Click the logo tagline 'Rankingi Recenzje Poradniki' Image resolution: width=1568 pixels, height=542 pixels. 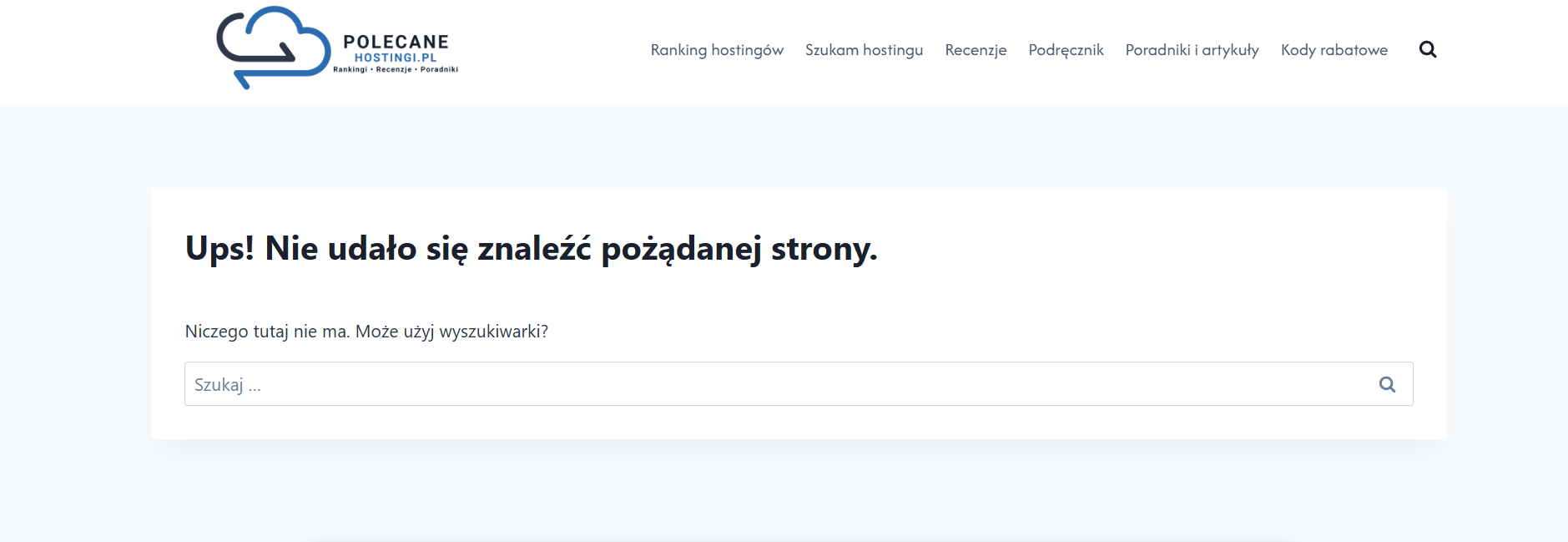click(x=396, y=70)
